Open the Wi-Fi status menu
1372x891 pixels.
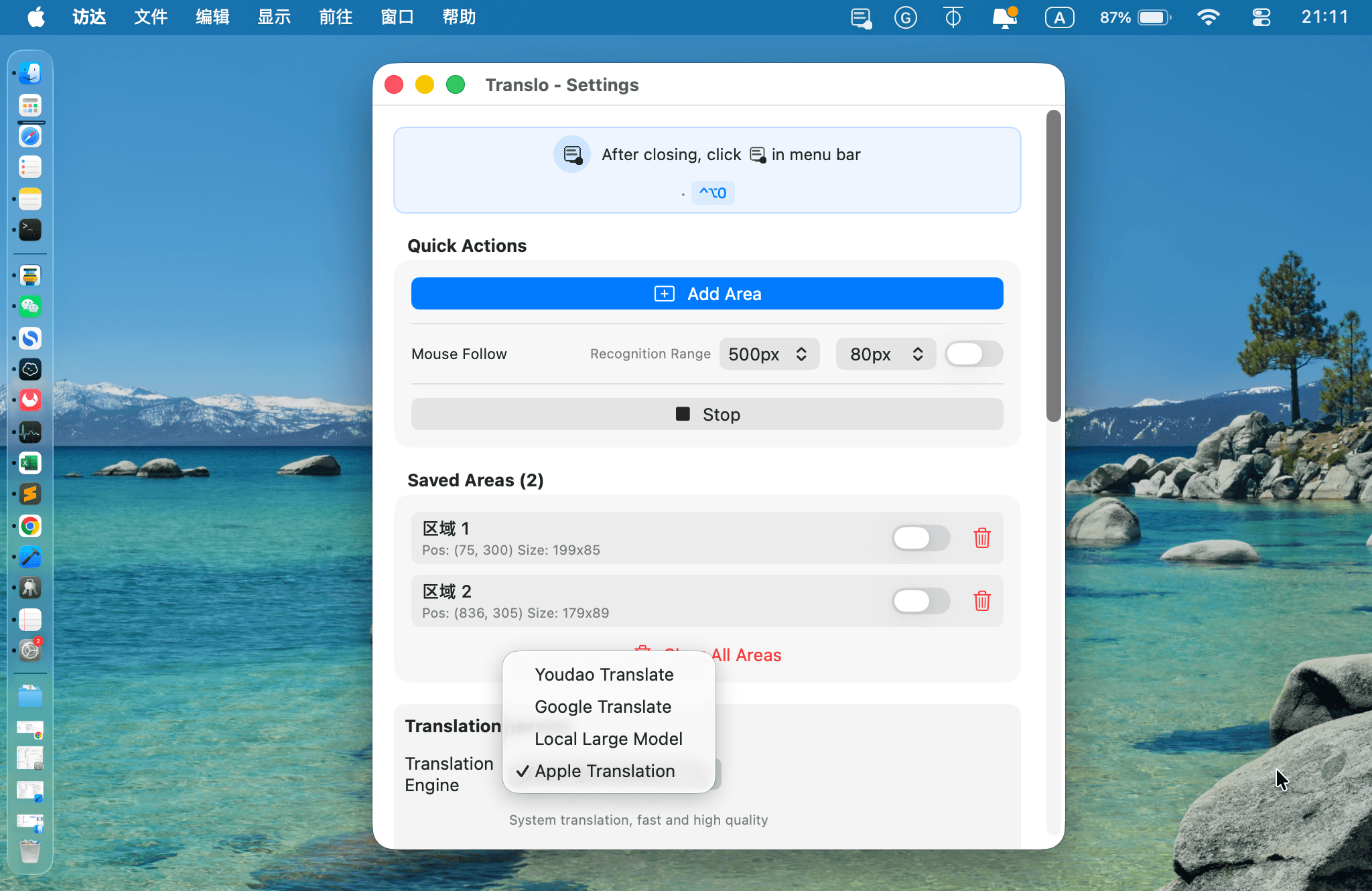pyautogui.click(x=1208, y=17)
